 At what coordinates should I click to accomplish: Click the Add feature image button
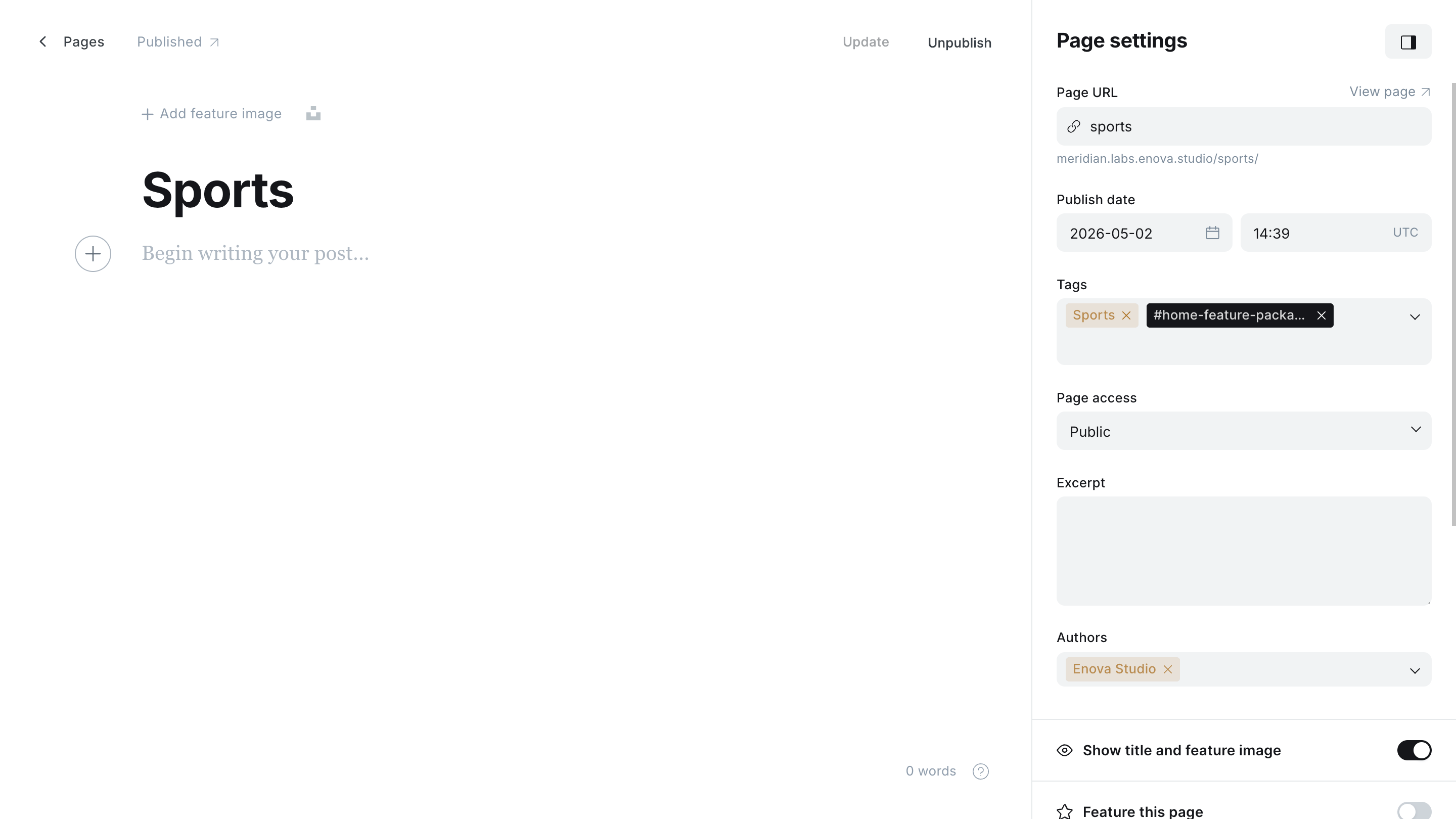[x=211, y=114]
